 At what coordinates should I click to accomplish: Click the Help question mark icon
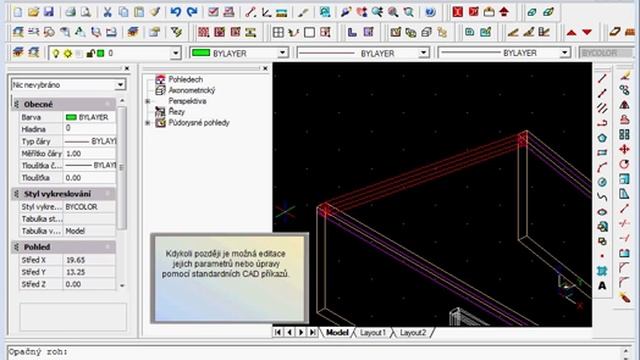(430, 12)
